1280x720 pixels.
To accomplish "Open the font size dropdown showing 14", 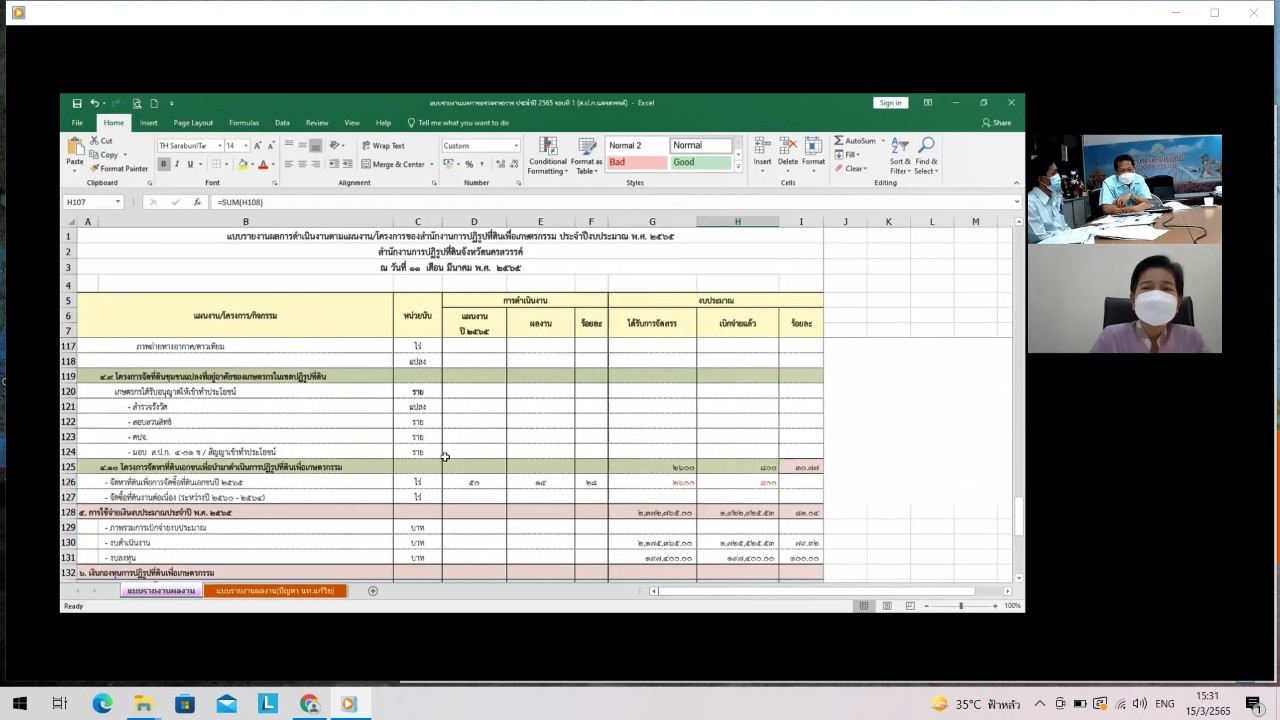I will pyautogui.click(x=245, y=146).
